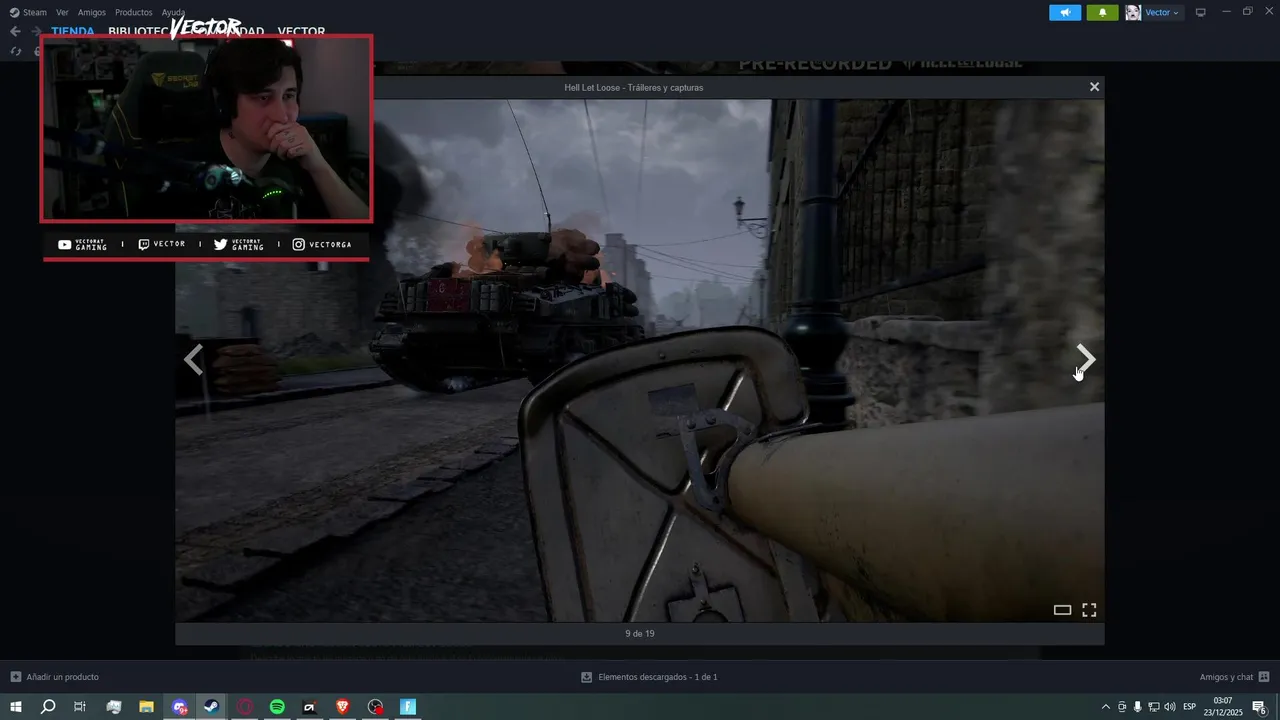Open Windows Task View
The width and height of the screenshot is (1280, 720).
pyautogui.click(x=80, y=707)
